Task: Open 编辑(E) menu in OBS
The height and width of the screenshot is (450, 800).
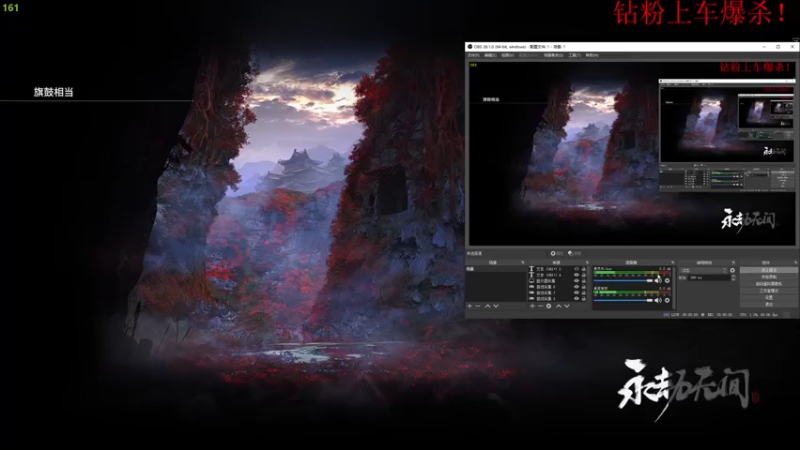Action: (490, 55)
